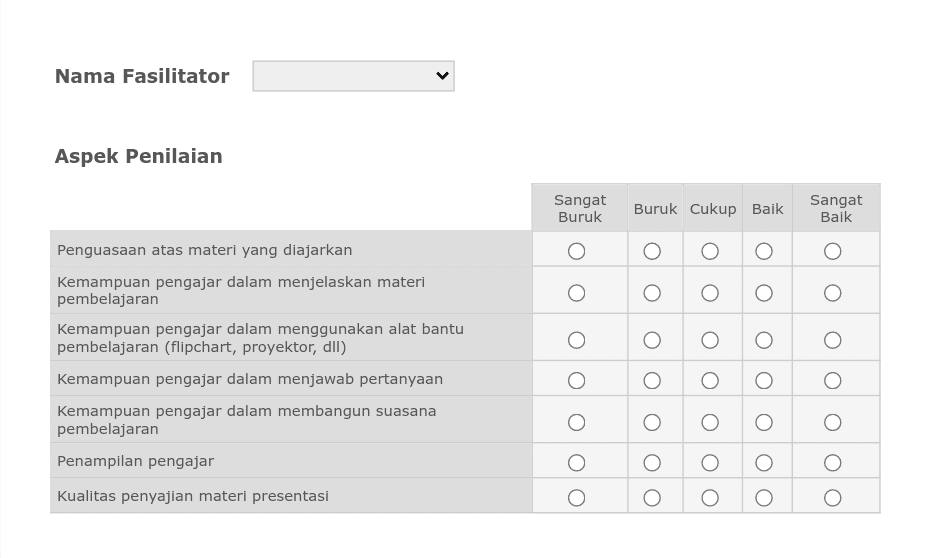Select Buruk for menjawab pertanyaan

click(x=652, y=381)
